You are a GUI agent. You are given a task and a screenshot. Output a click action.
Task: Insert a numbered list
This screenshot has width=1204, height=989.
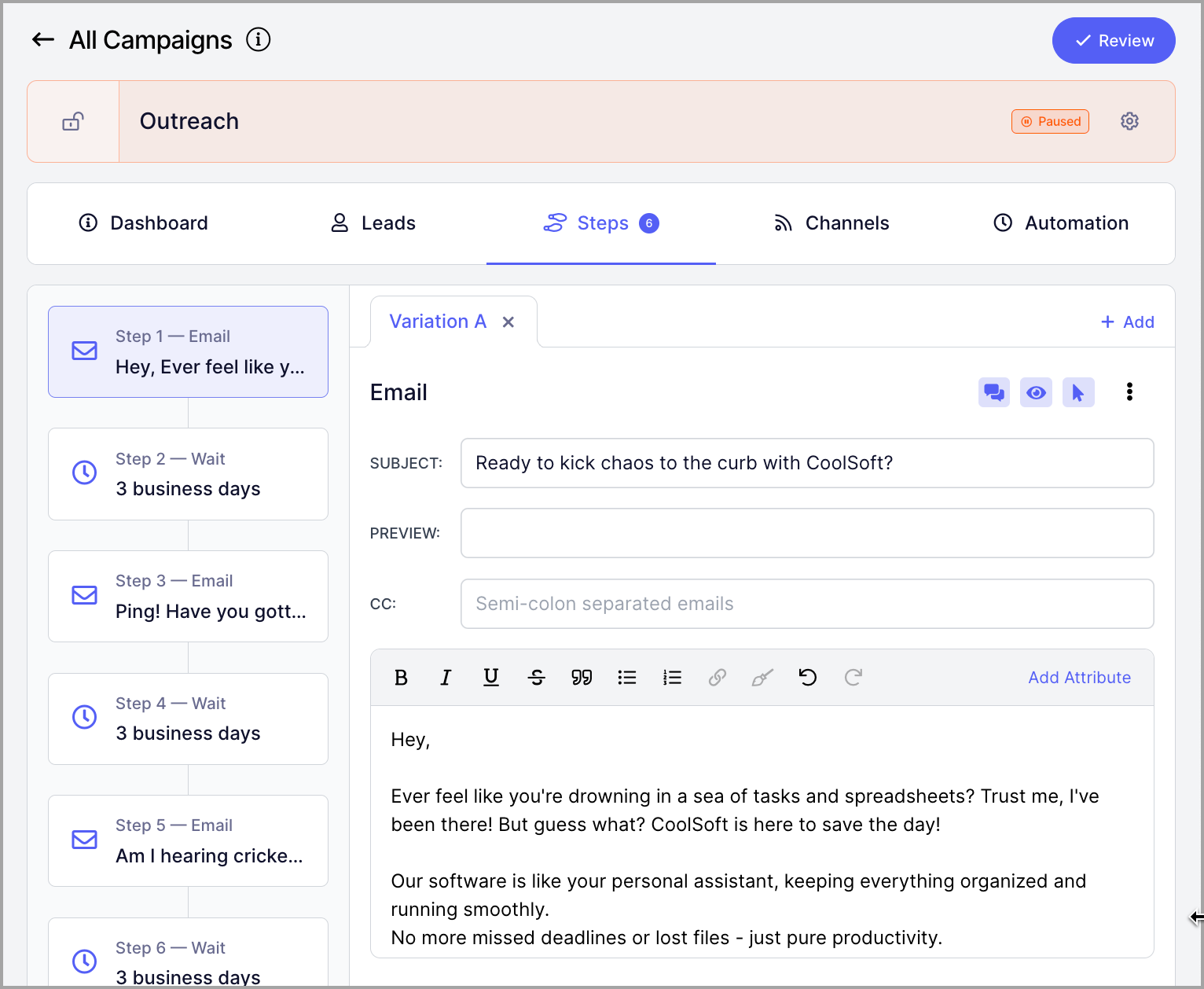pyautogui.click(x=672, y=678)
